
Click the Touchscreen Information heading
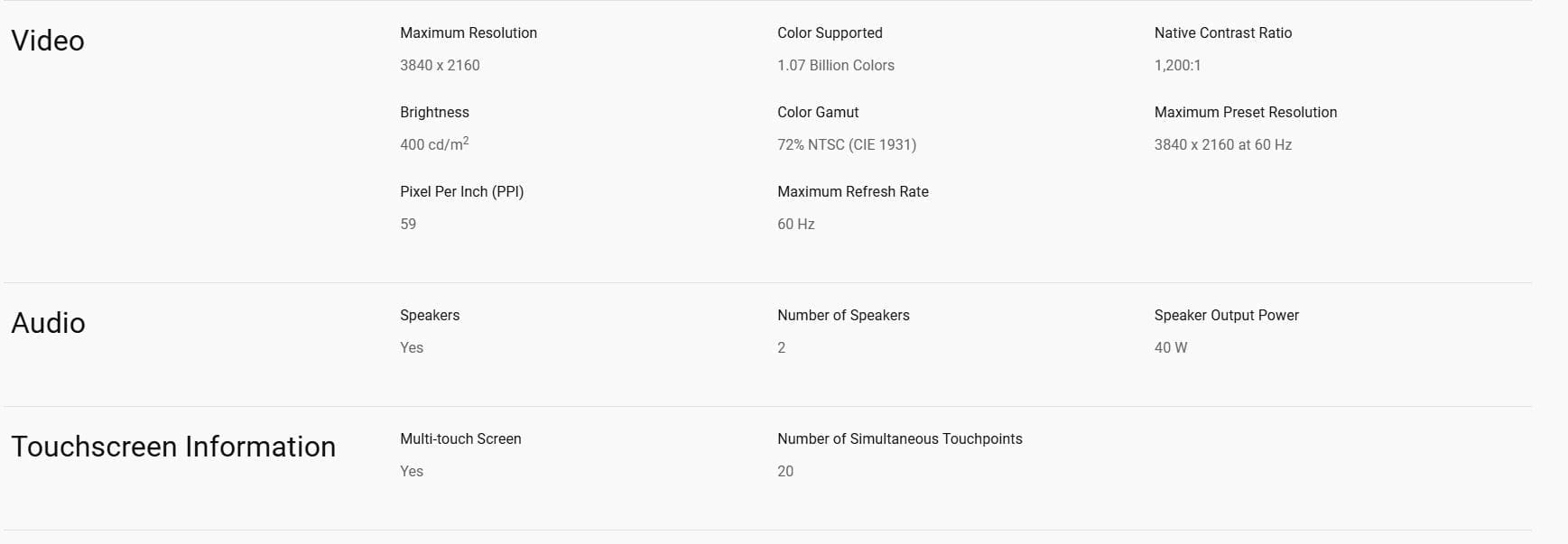(x=173, y=447)
